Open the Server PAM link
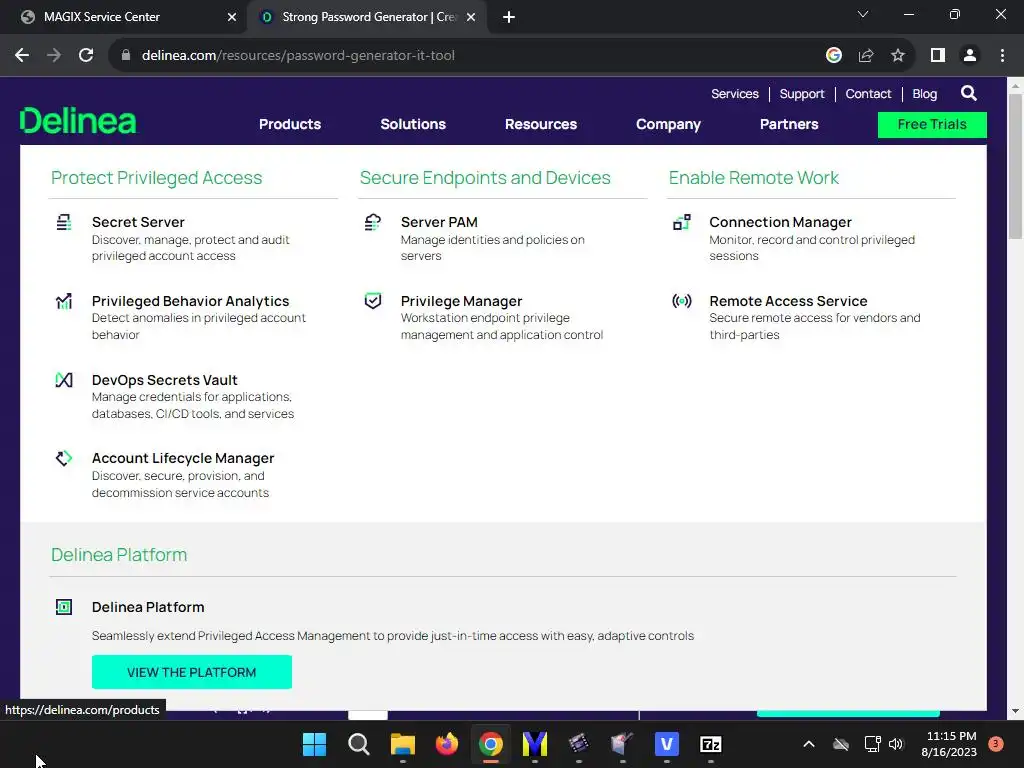1024x768 pixels. coord(439,222)
